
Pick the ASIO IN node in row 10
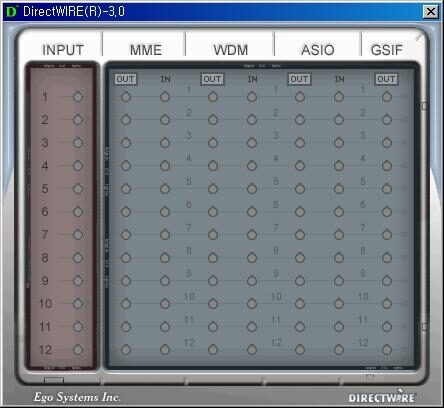click(x=339, y=304)
